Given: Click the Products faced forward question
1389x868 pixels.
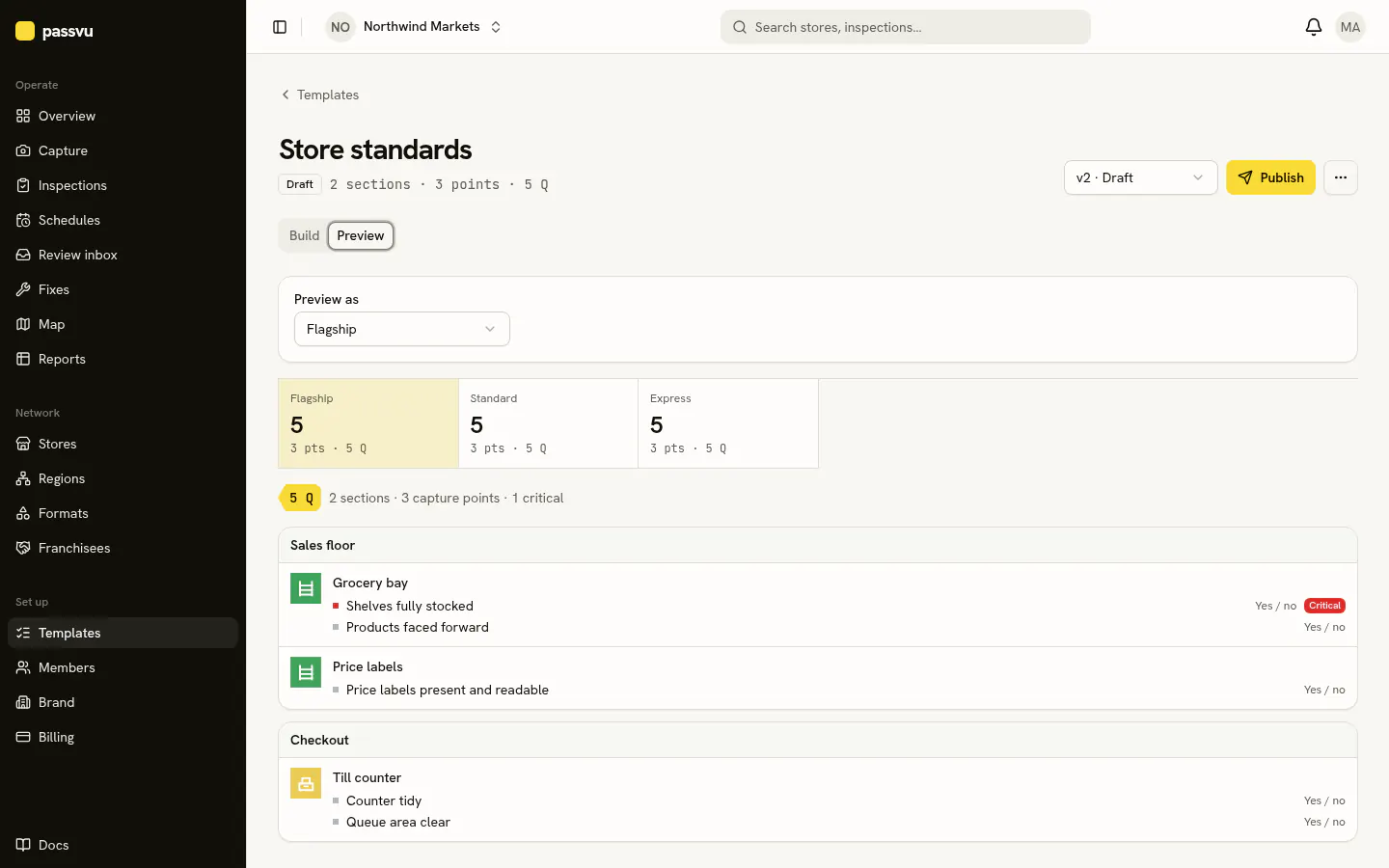Looking at the screenshot, I should [418, 627].
